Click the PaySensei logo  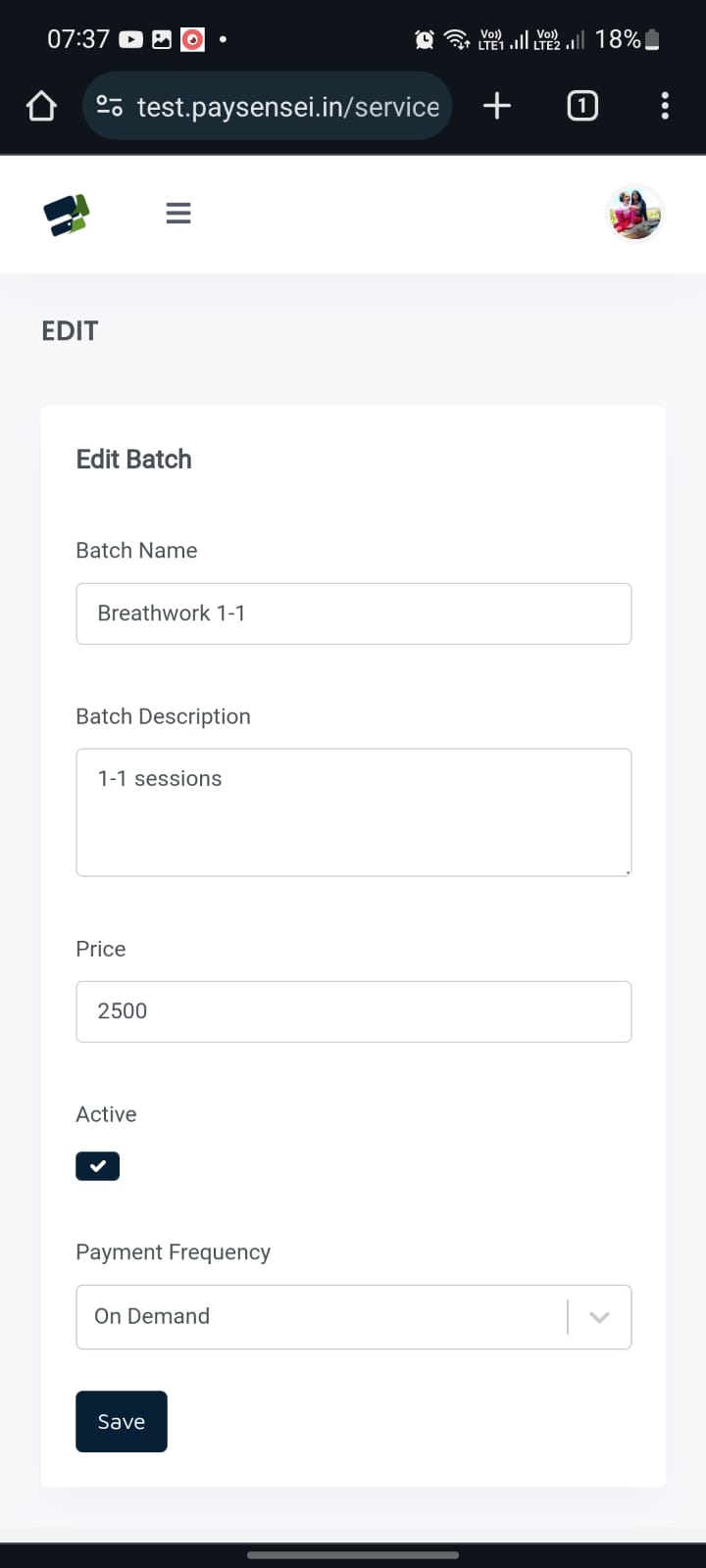(x=67, y=214)
